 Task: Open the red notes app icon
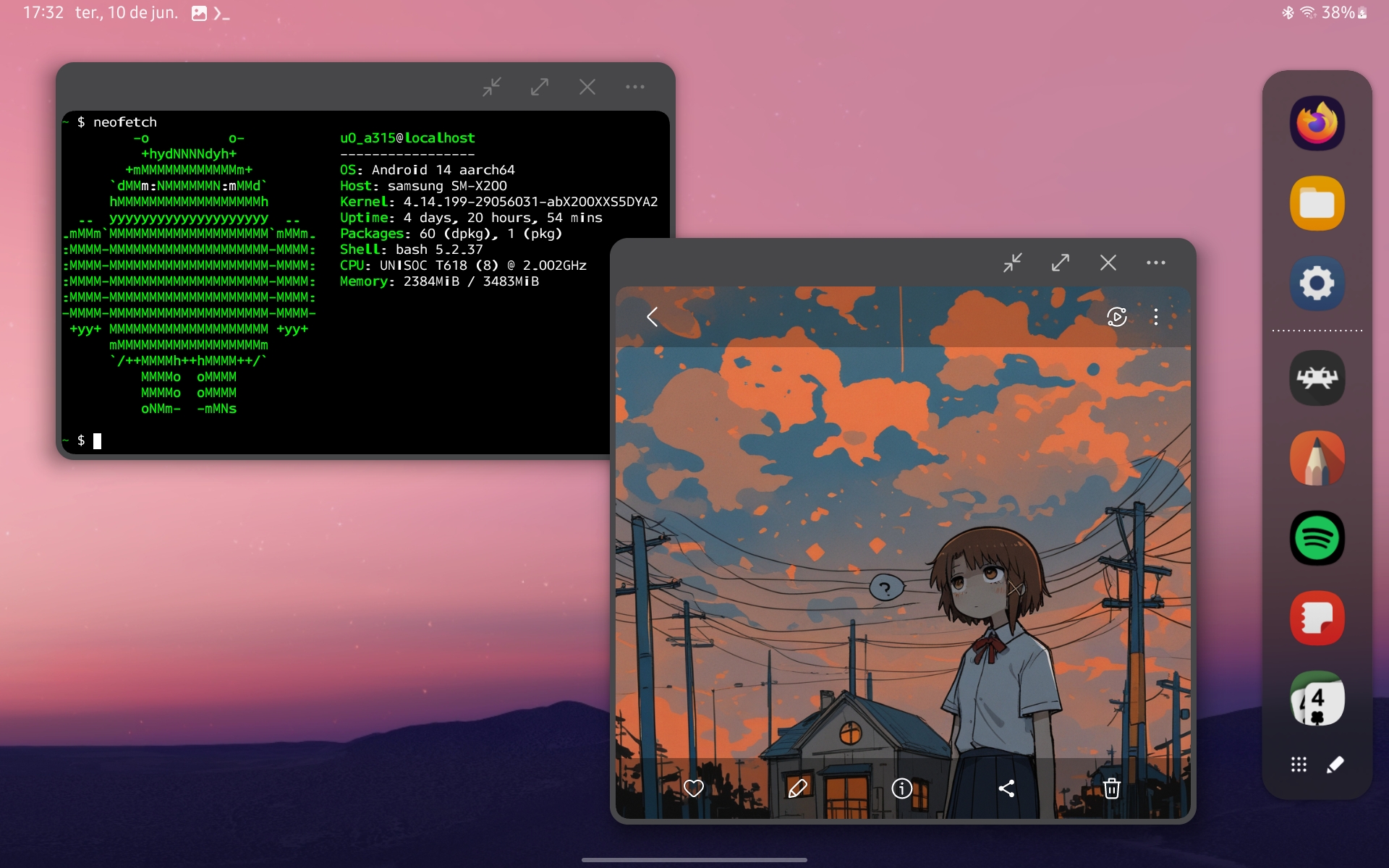1317,618
